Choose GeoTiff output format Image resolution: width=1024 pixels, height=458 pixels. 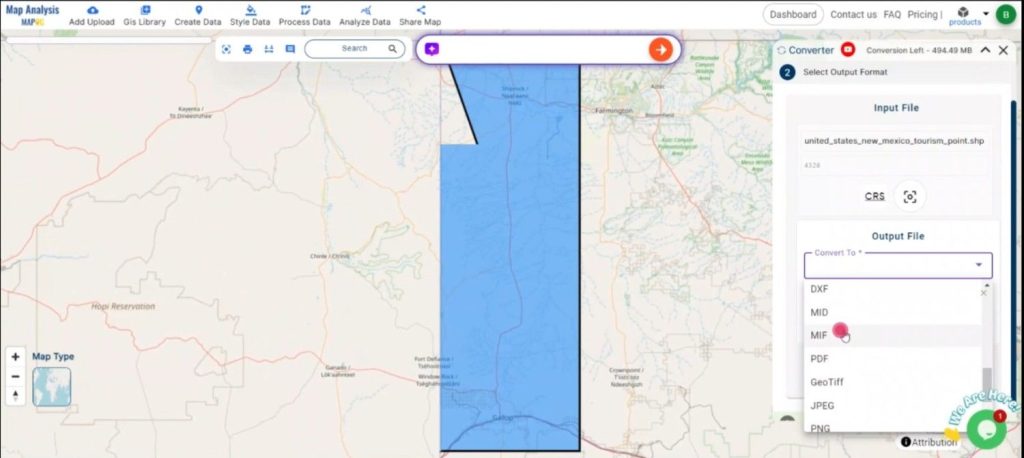click(x=828, y=382)
